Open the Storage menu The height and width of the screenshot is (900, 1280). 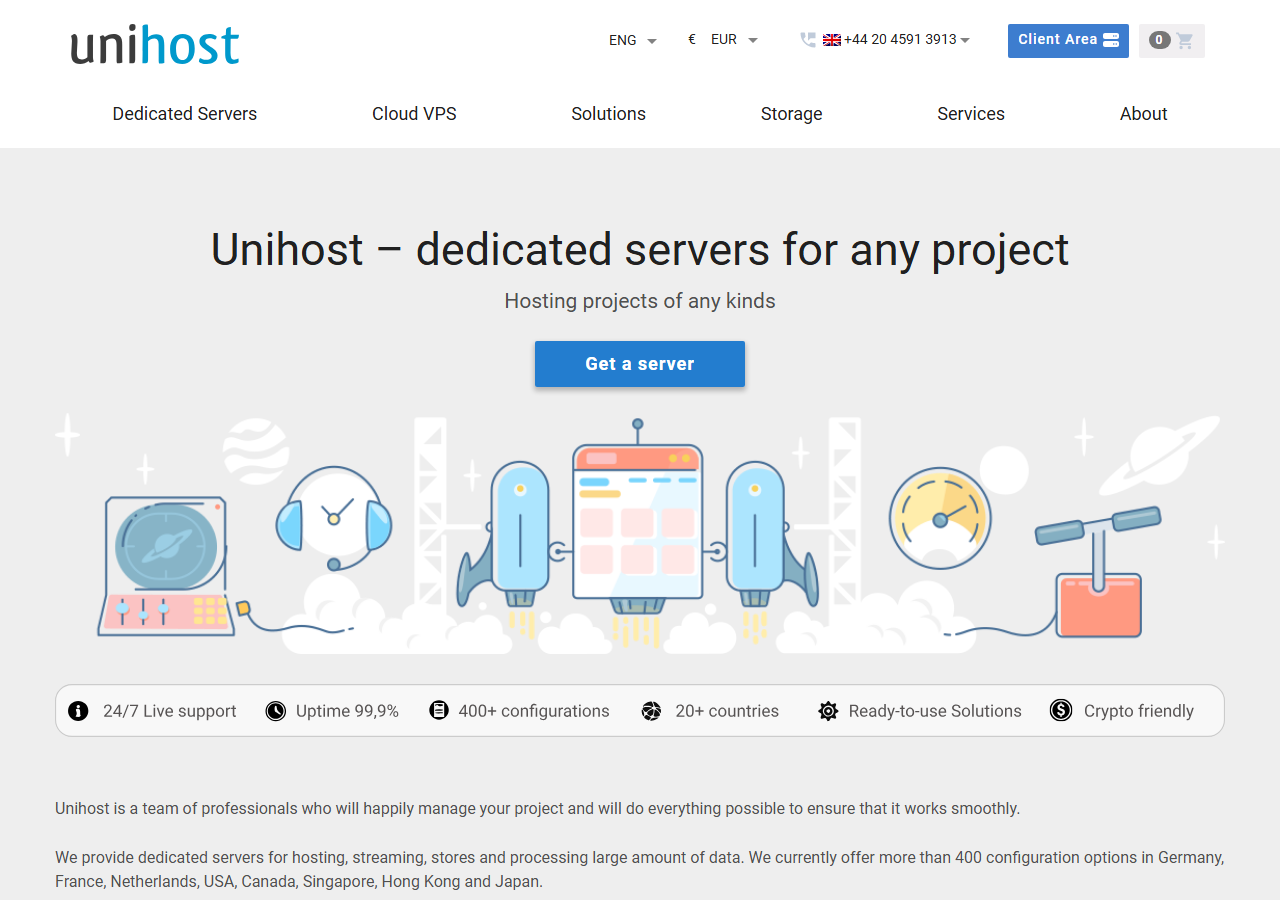pos(792,114)
